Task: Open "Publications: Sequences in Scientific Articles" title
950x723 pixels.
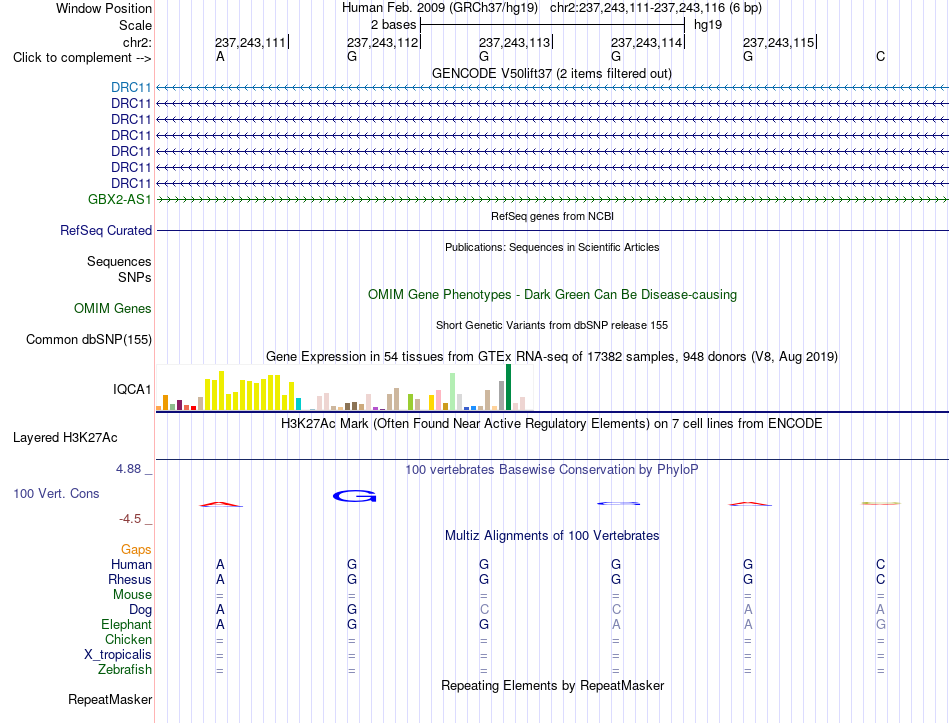Action: (x=552, y=247)
